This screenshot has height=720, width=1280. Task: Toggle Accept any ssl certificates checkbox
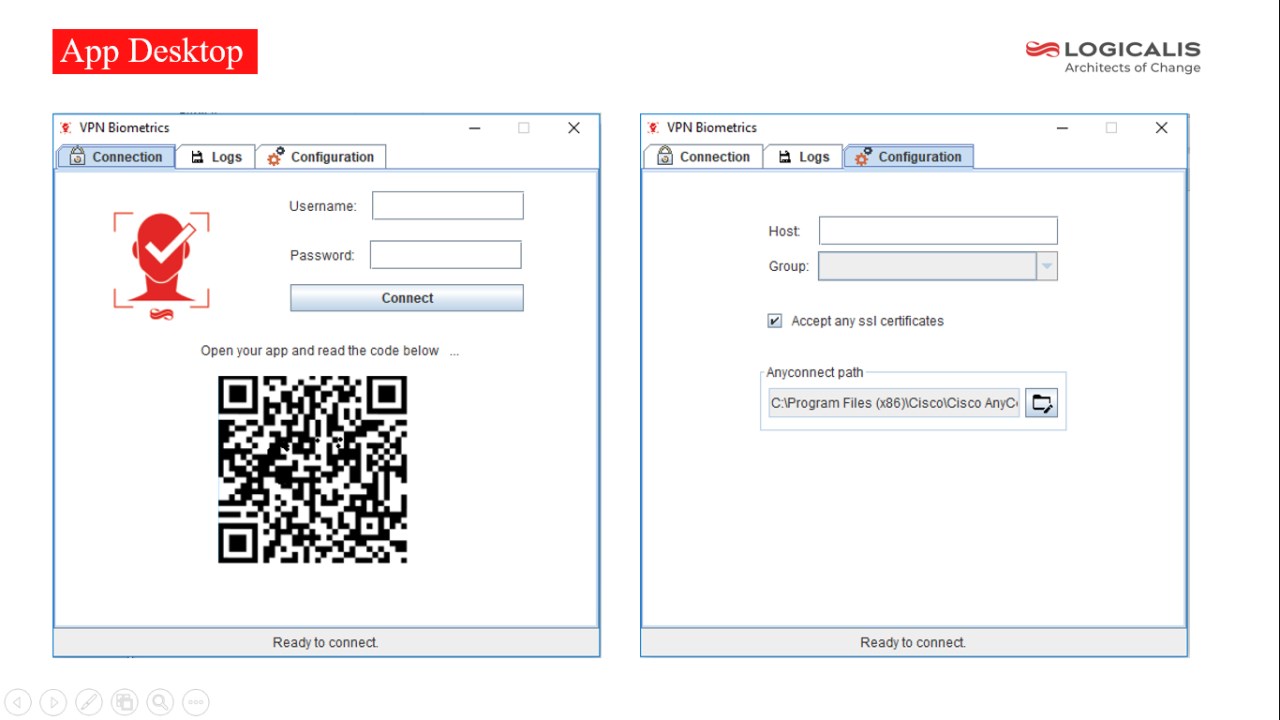pyautogui.click(x=774, y=321)
